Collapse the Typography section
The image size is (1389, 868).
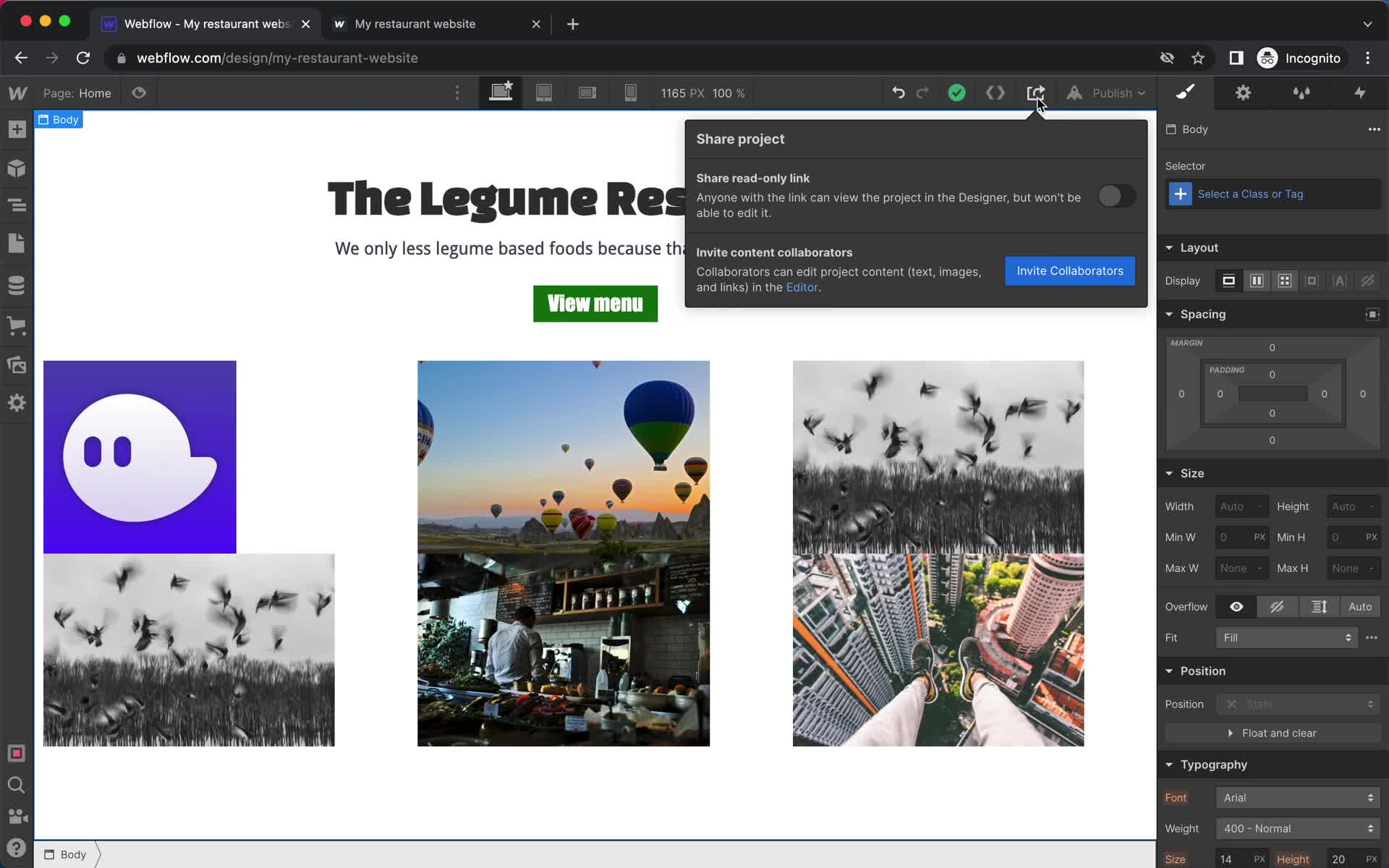coord(1169,765)
